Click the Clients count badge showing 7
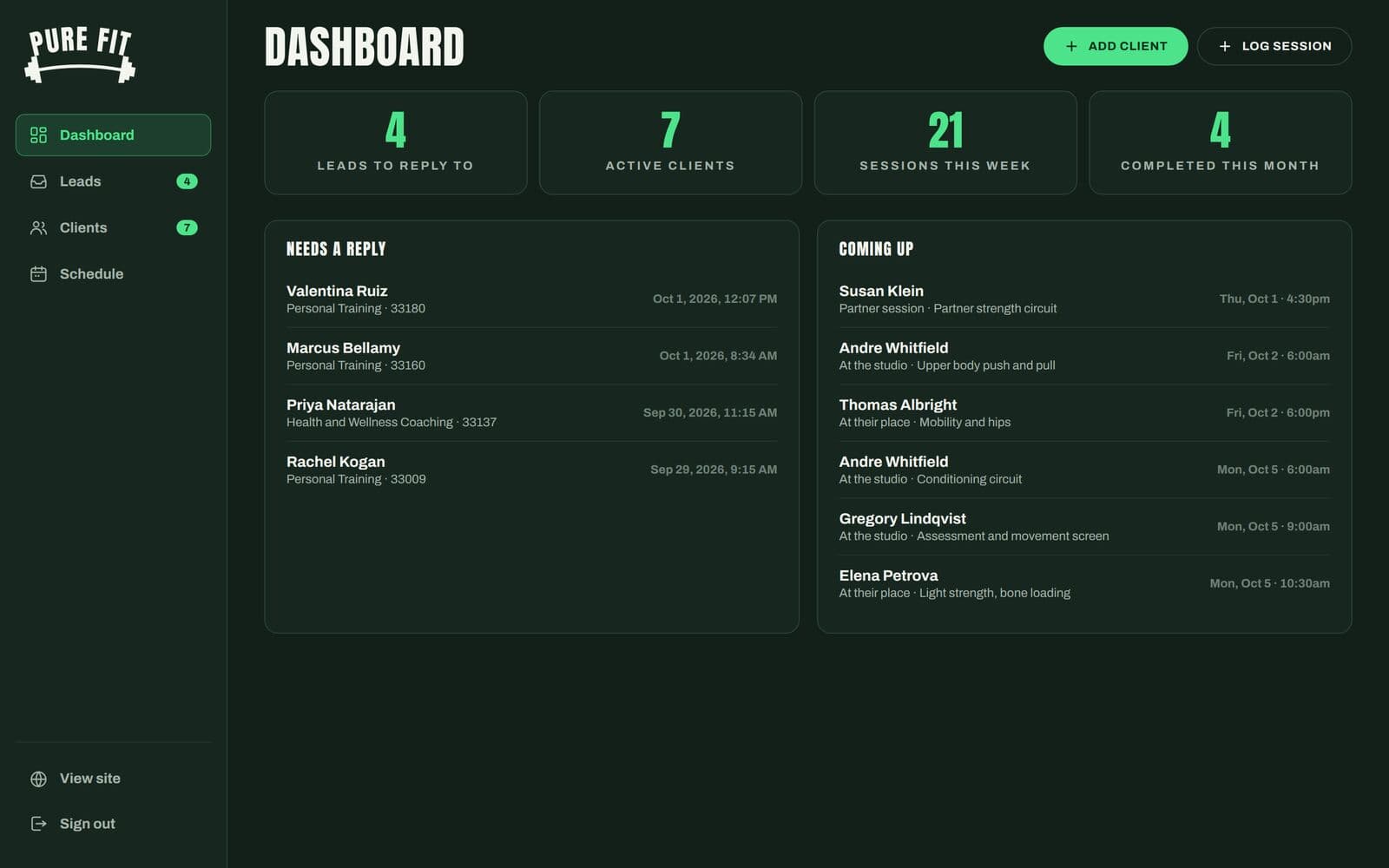Viewport: 1389px width, 868px height. pyautogui.click(x=187, y=227)
